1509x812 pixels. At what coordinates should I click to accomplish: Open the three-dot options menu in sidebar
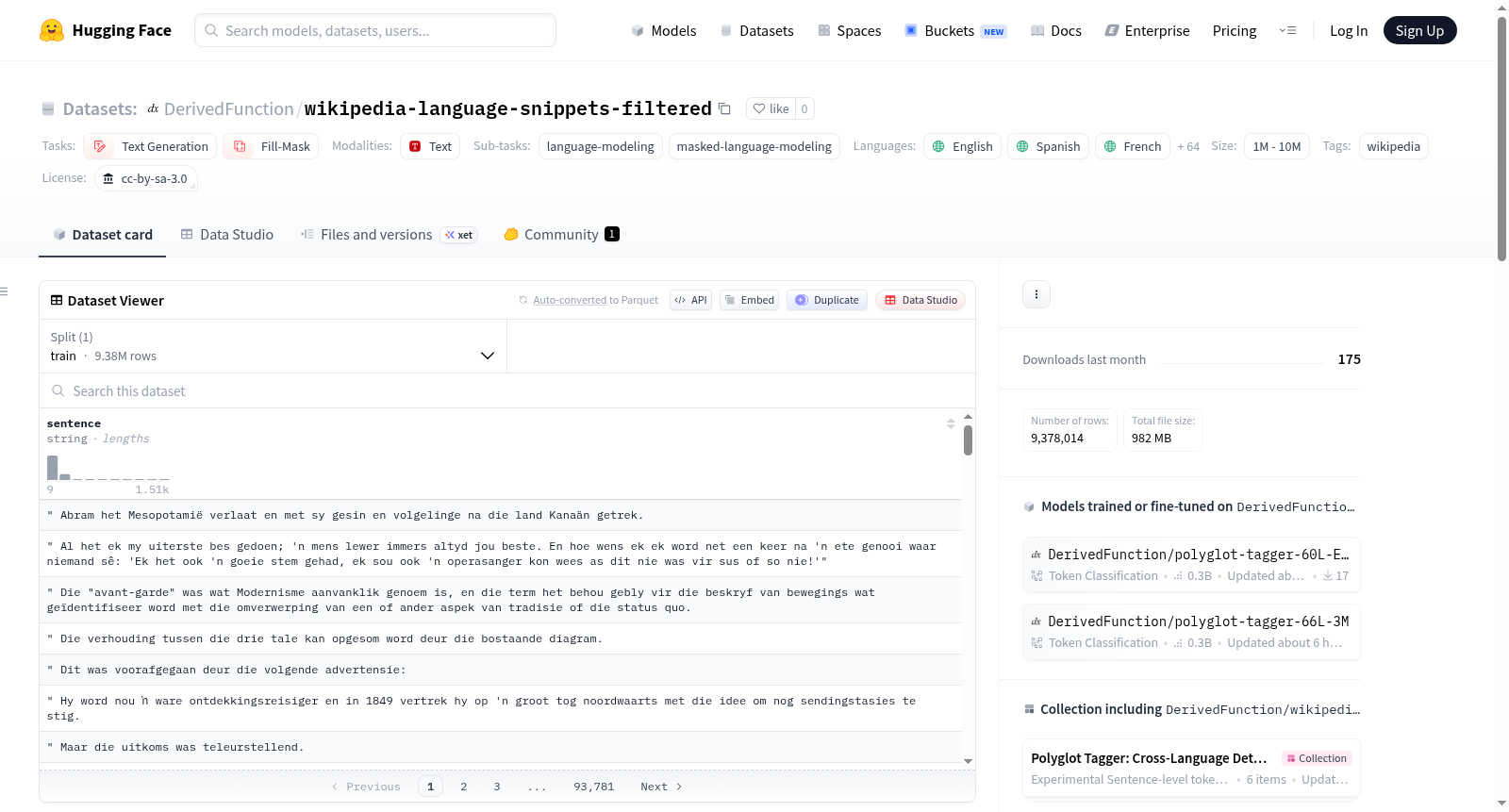1036,294
